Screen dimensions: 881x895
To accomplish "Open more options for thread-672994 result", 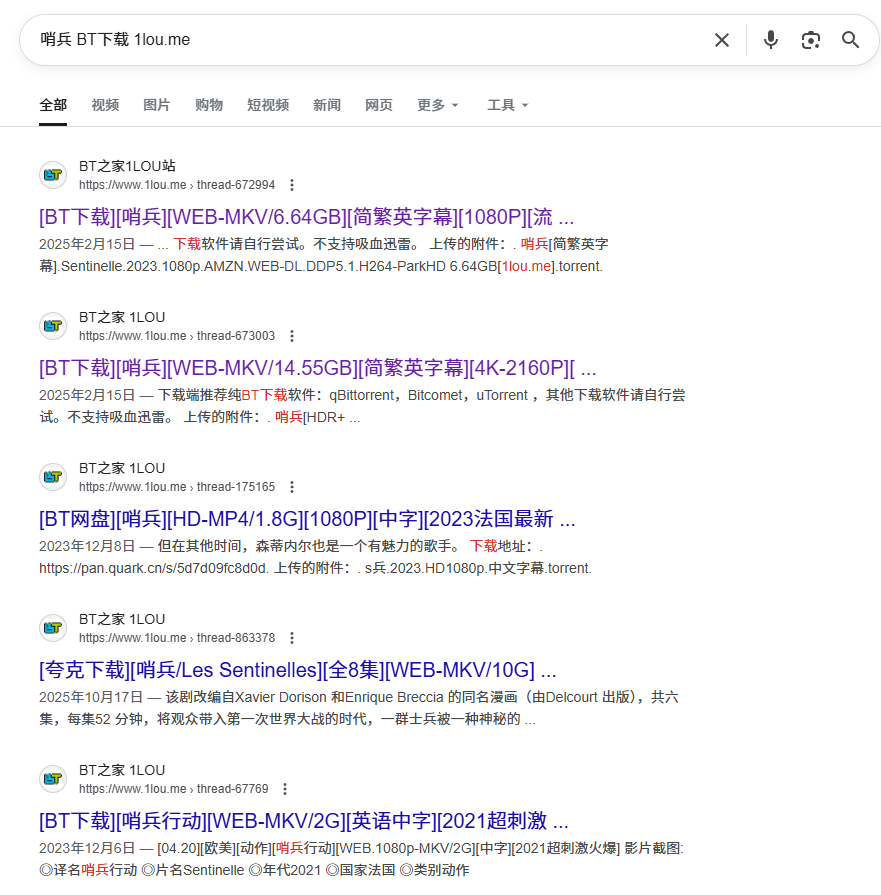I will coord(292,185).
